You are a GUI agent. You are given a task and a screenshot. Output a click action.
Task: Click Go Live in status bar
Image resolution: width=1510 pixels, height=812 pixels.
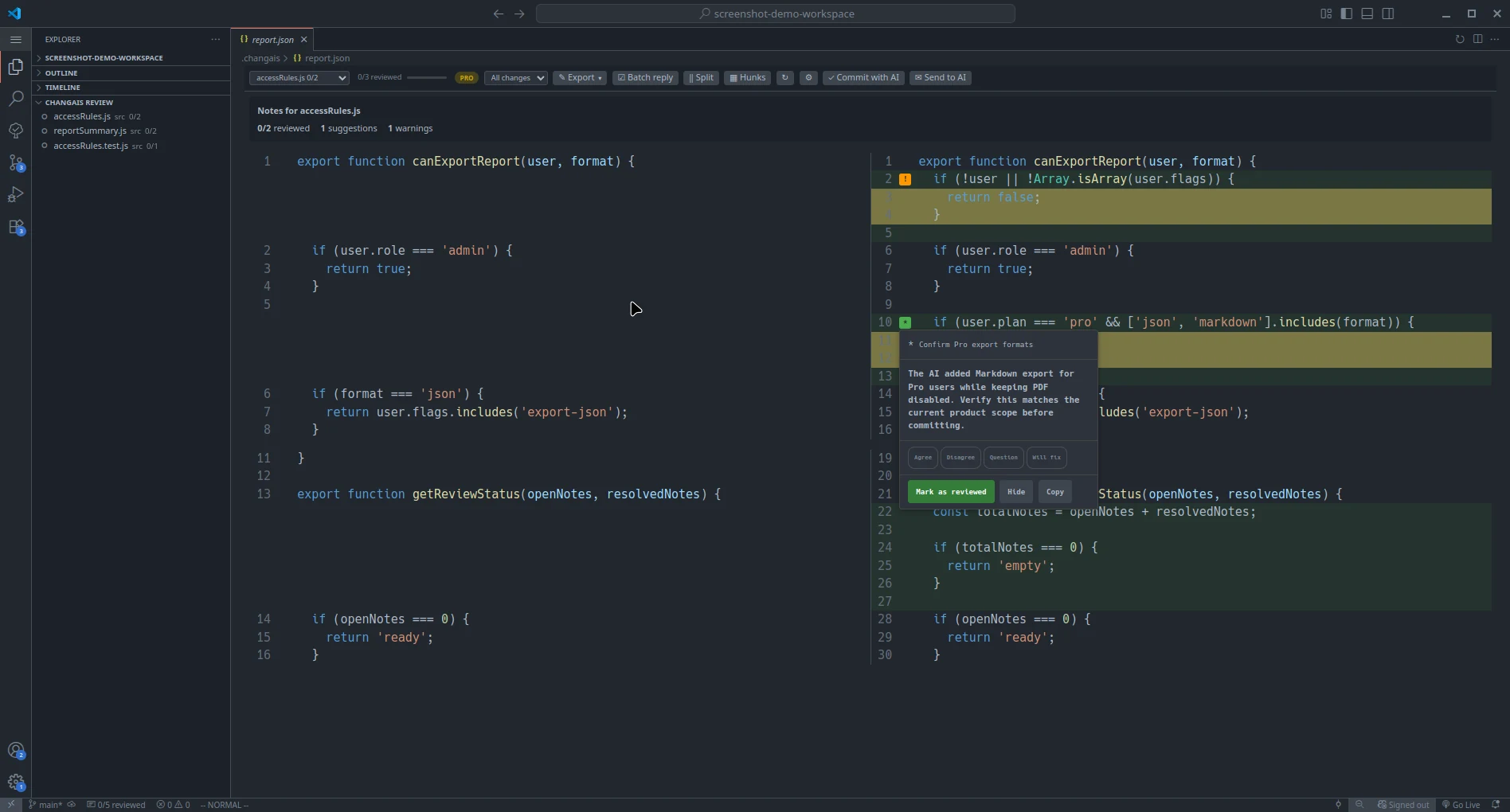point(1461,805)
